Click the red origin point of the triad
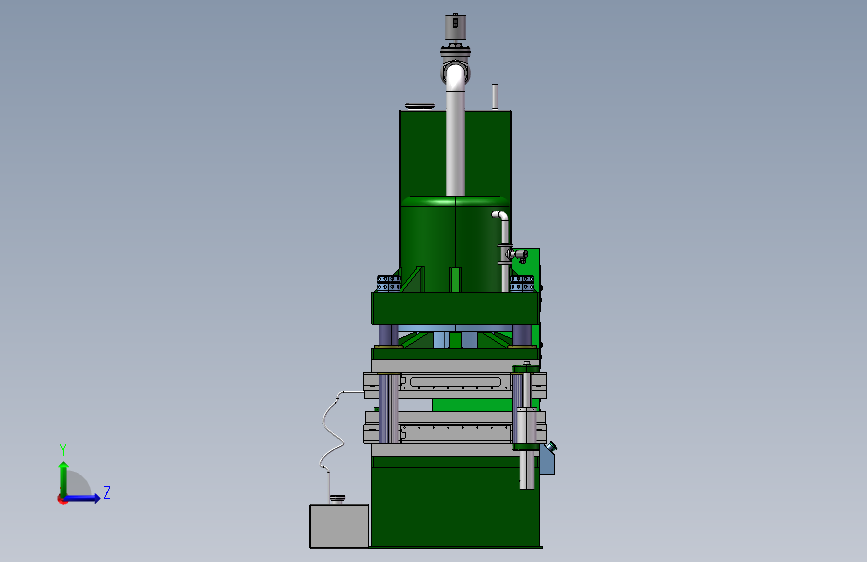The width and height of the screenshot is (867, 562). (62, 499)
